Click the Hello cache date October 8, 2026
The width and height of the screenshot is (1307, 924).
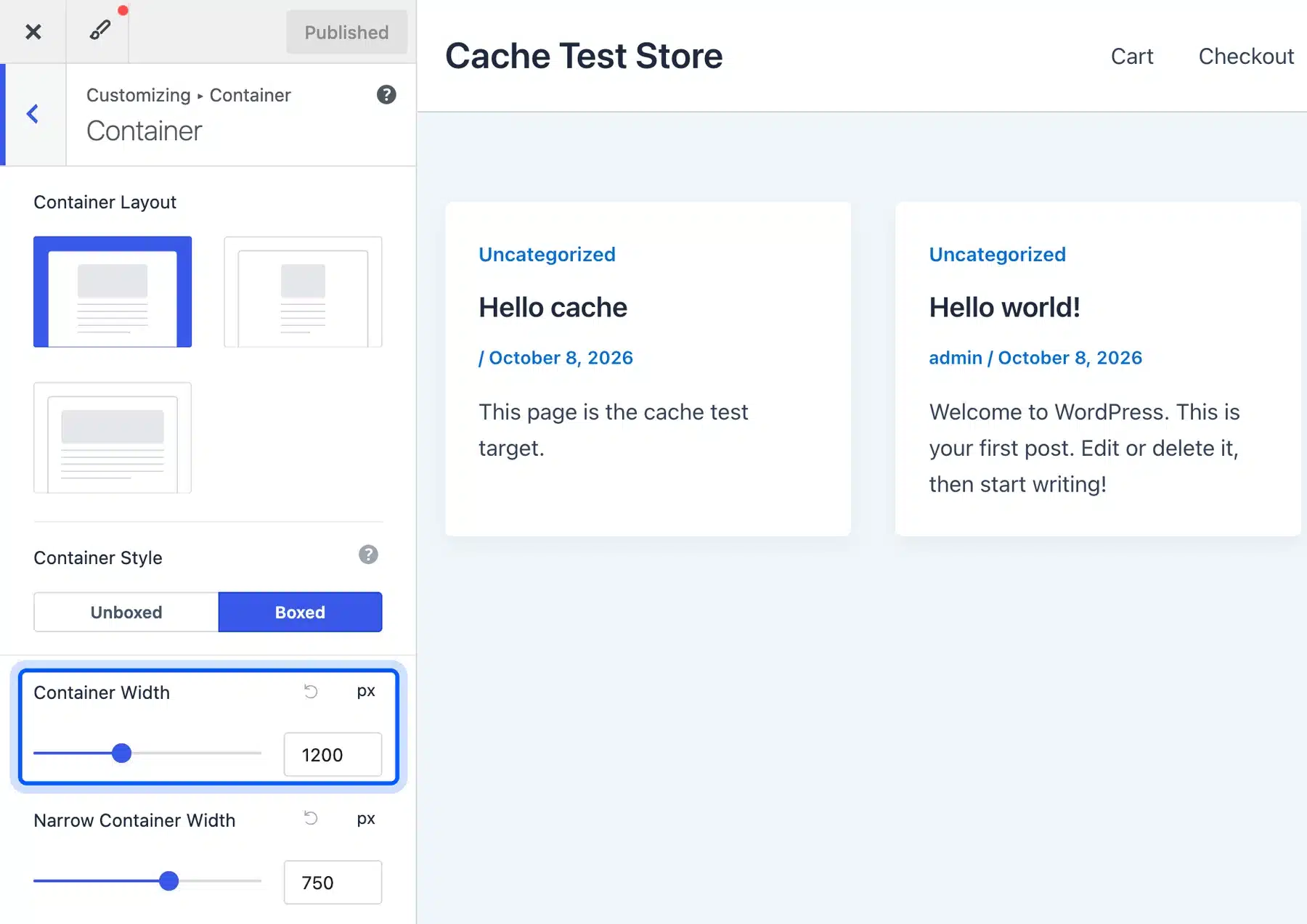[561, 358]
